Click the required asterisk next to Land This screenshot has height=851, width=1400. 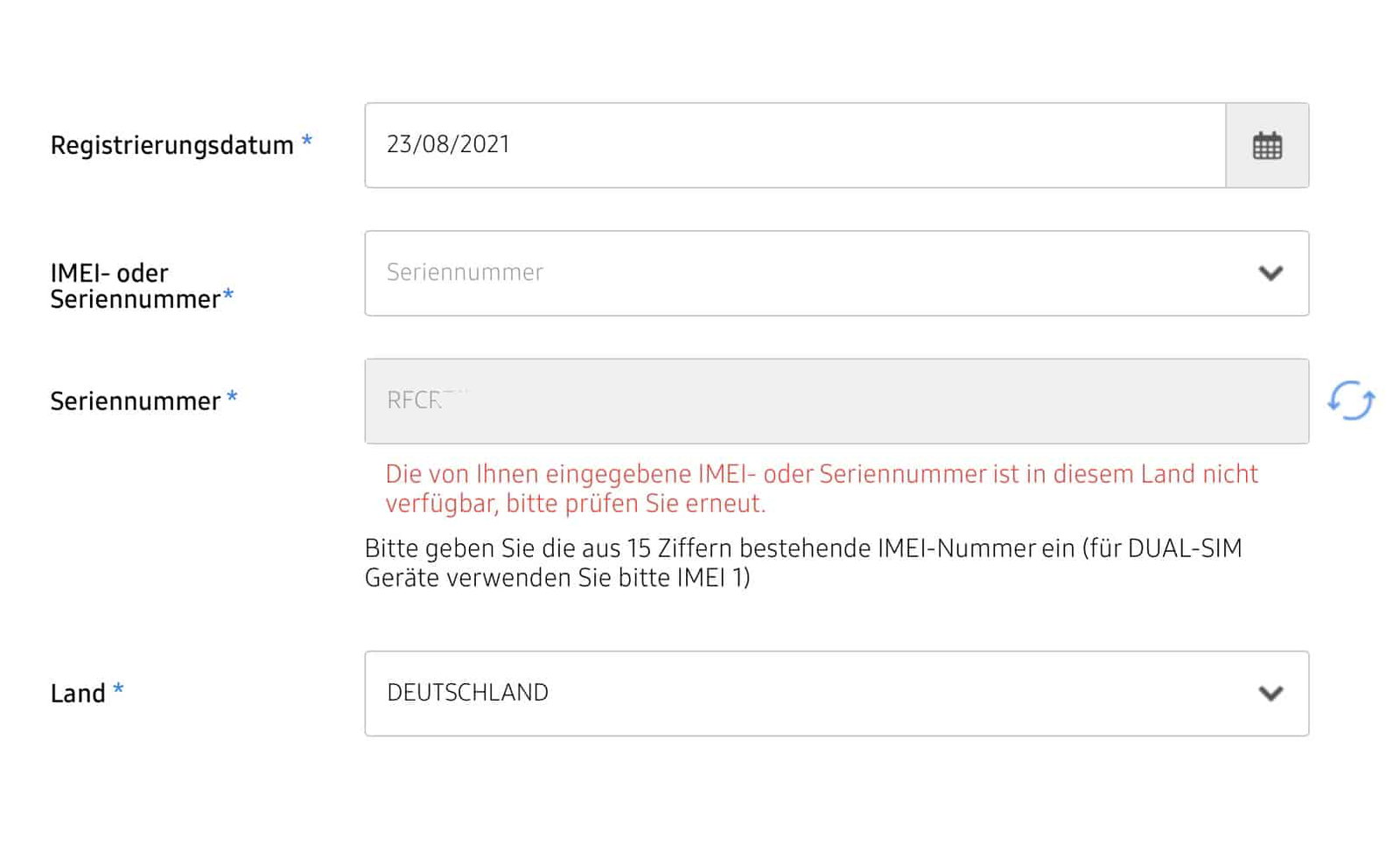pos(118,689)
